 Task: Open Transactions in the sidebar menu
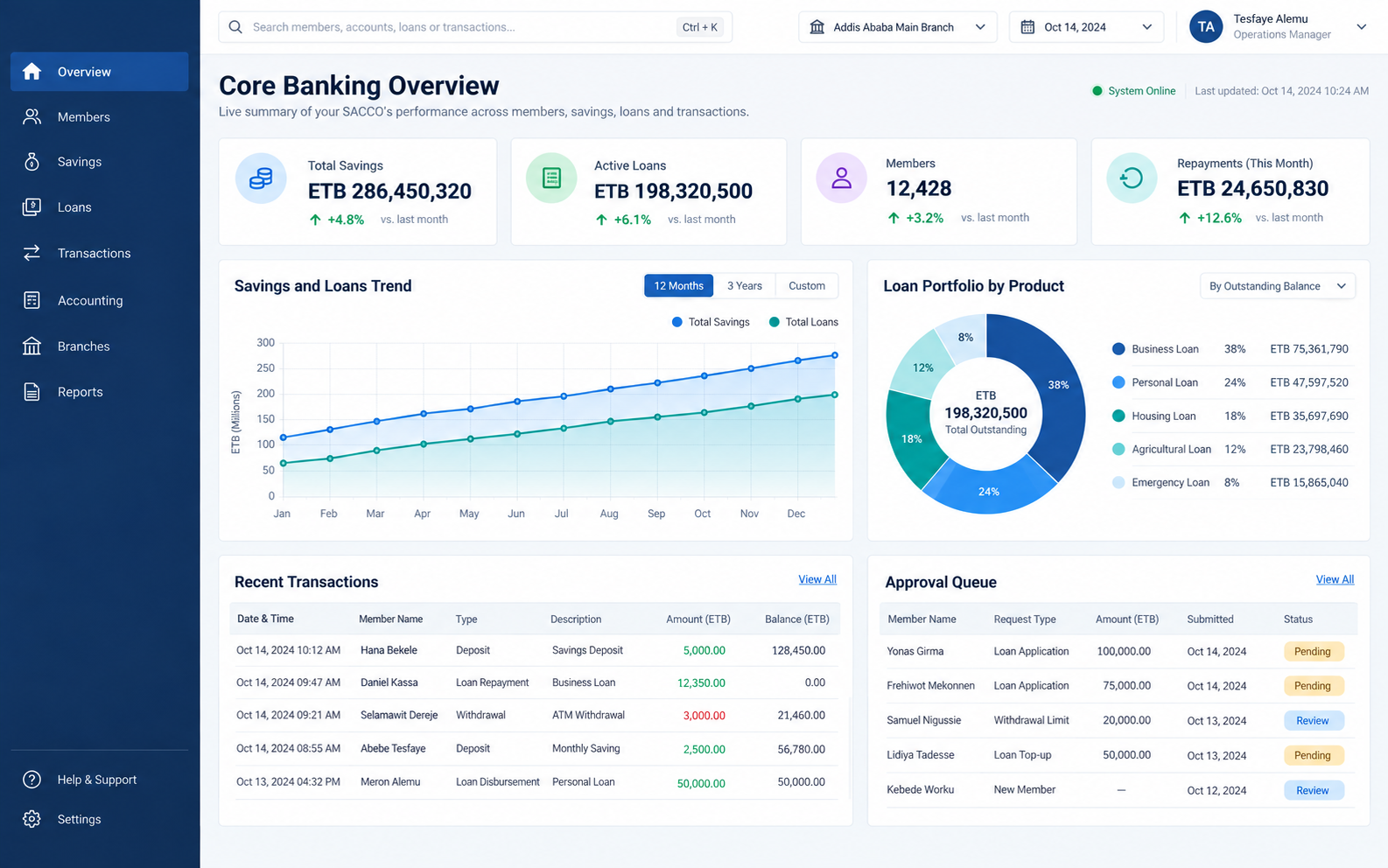tap(99, 253)
